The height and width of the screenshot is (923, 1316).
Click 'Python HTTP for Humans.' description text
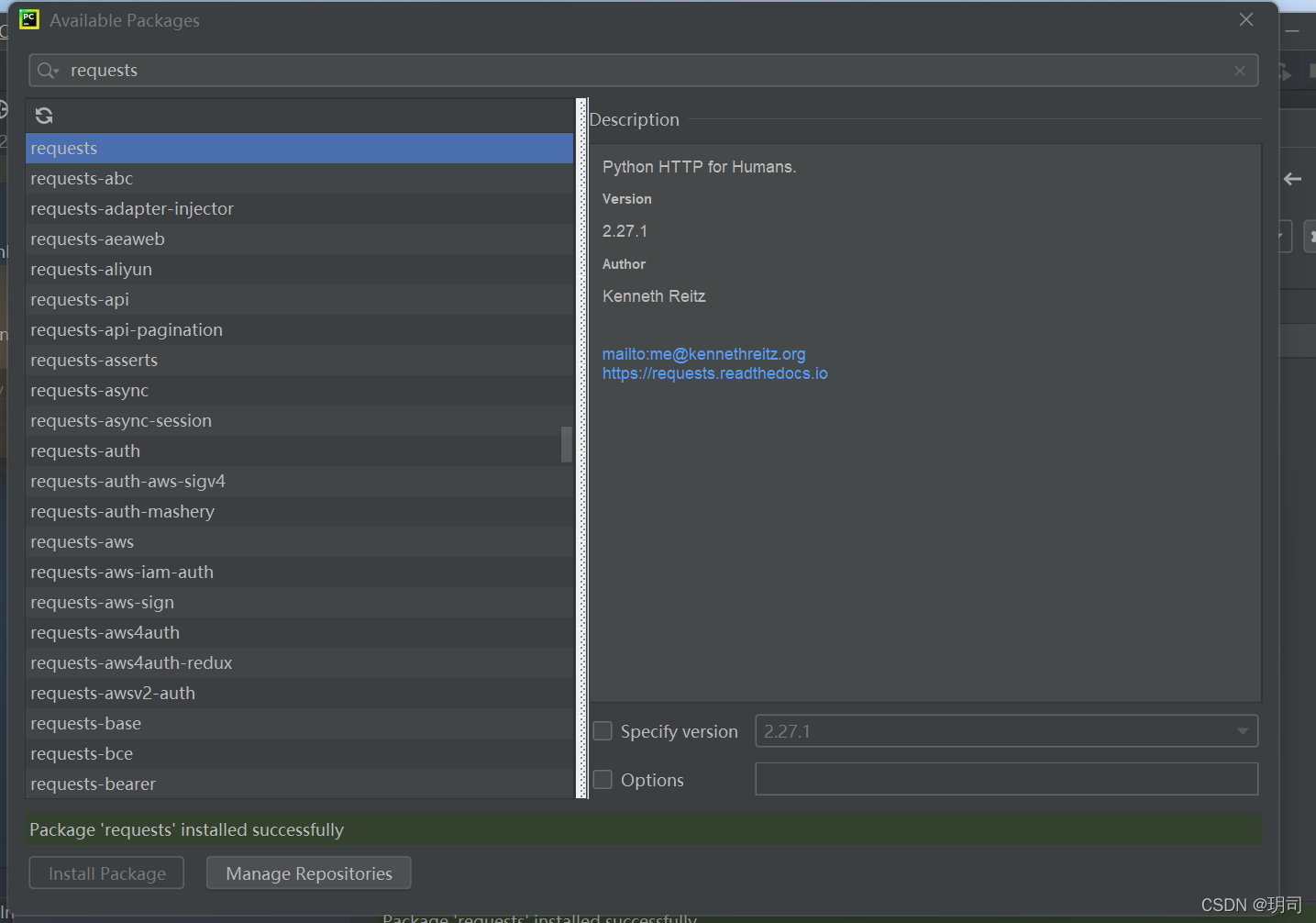(699, 167)
